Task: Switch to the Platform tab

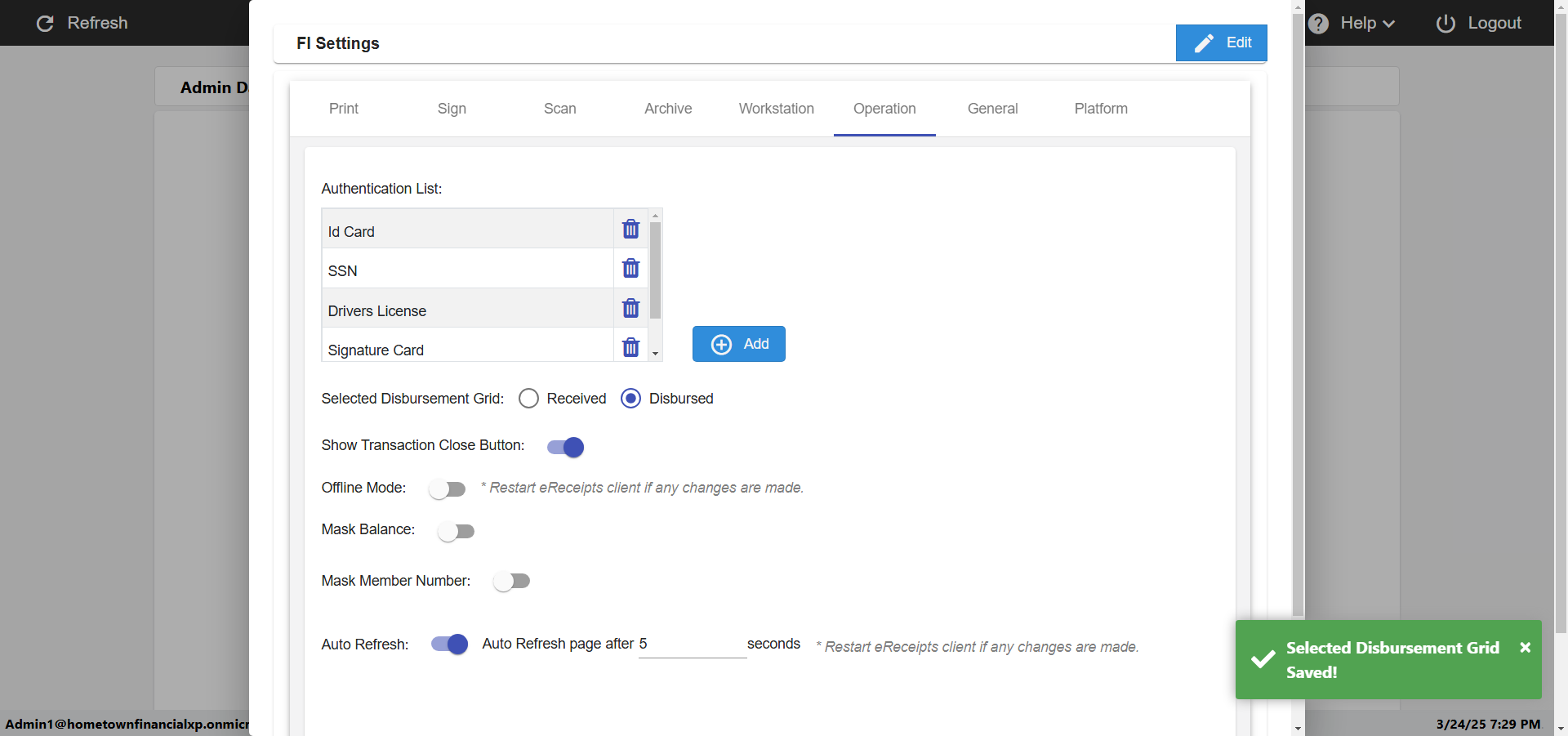Action: pos(1101,109)
